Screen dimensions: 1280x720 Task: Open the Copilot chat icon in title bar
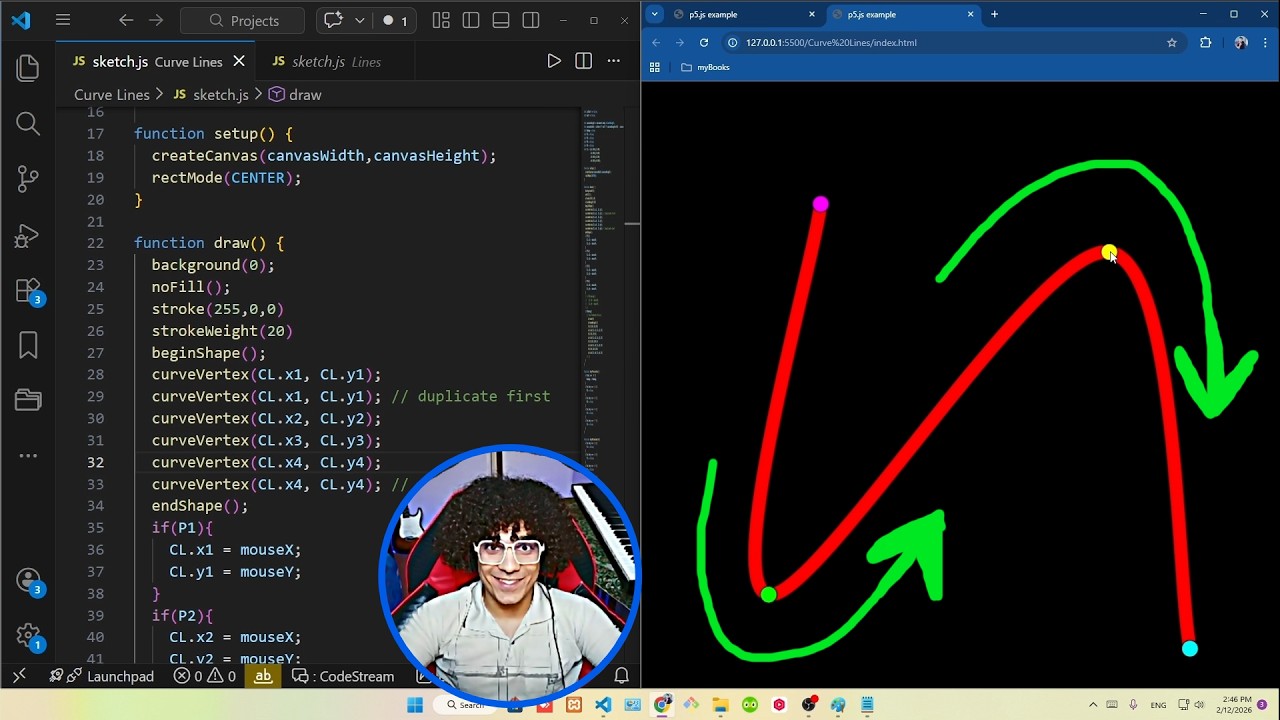(333, 20)
